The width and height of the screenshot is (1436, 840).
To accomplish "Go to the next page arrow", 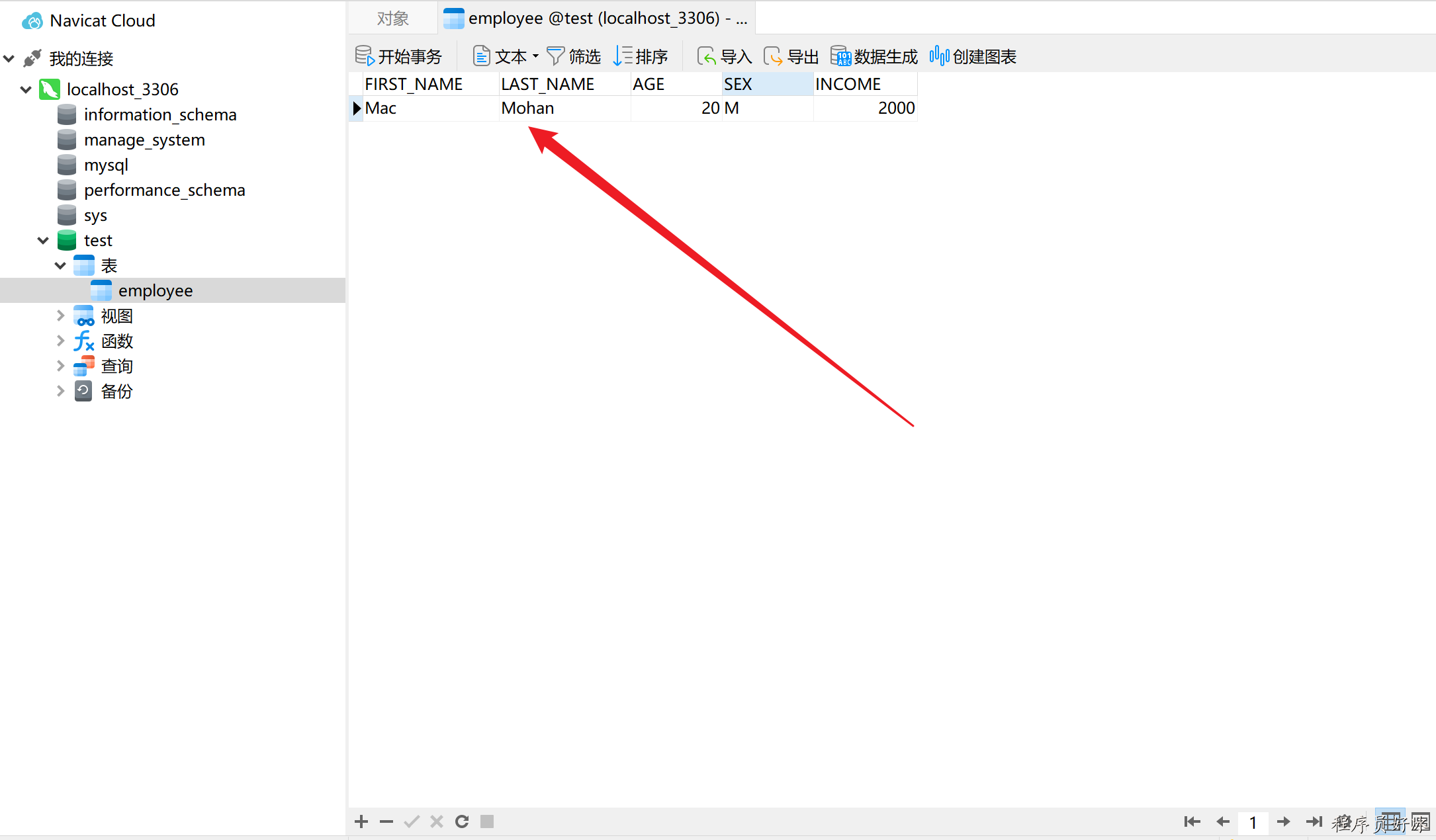I will (1283, 821).
